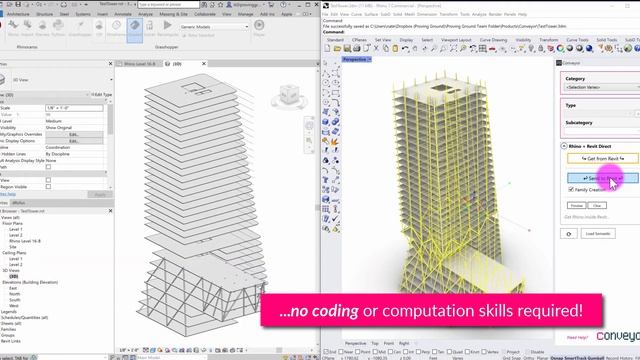Click padlock Lock icon in Rhino toolbar
Image resolution: width=640 pixels, height=360 pixels.
click(541, 49)
